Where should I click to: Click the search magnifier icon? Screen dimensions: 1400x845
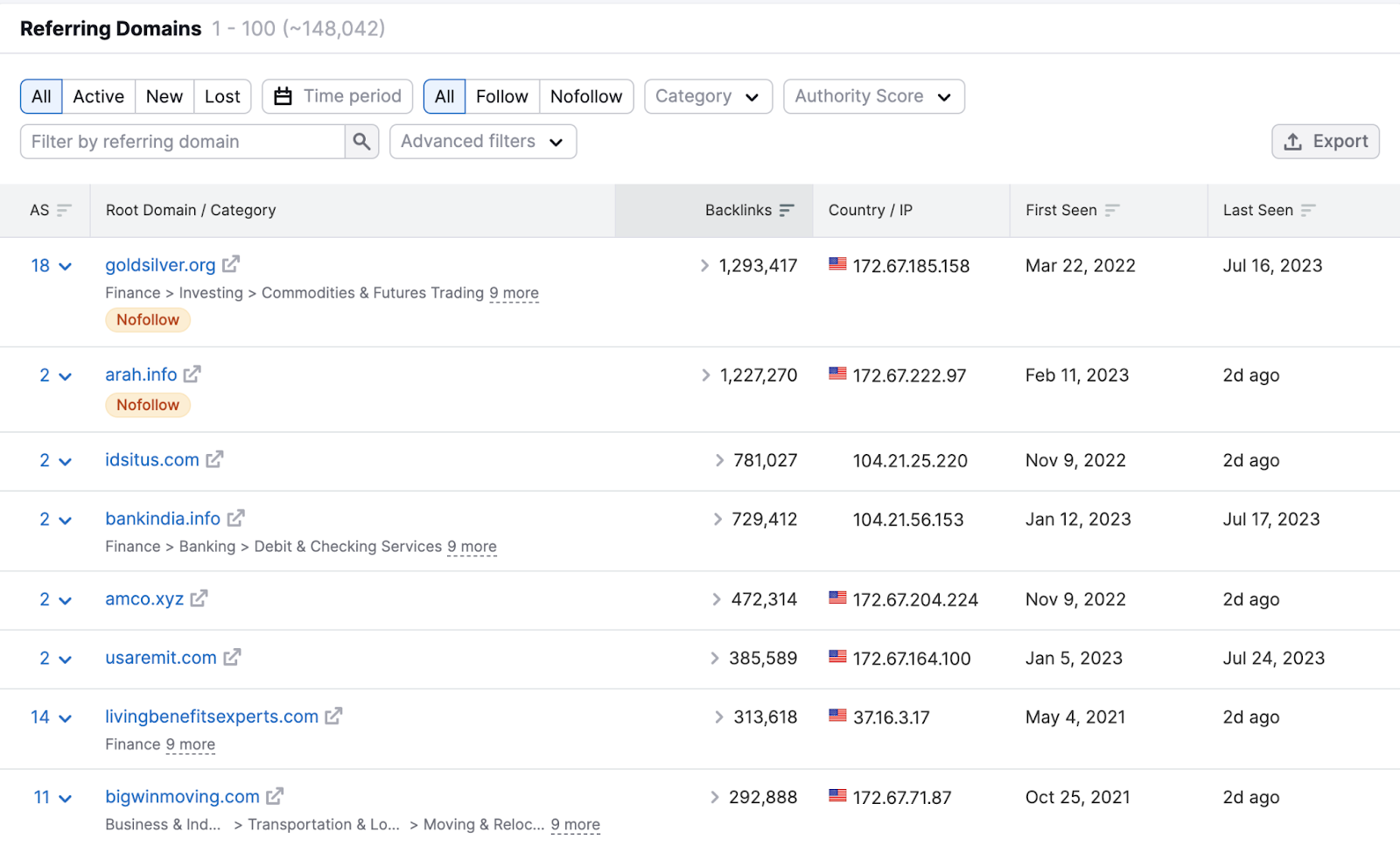pyautogui.click(x=361, y=141)
